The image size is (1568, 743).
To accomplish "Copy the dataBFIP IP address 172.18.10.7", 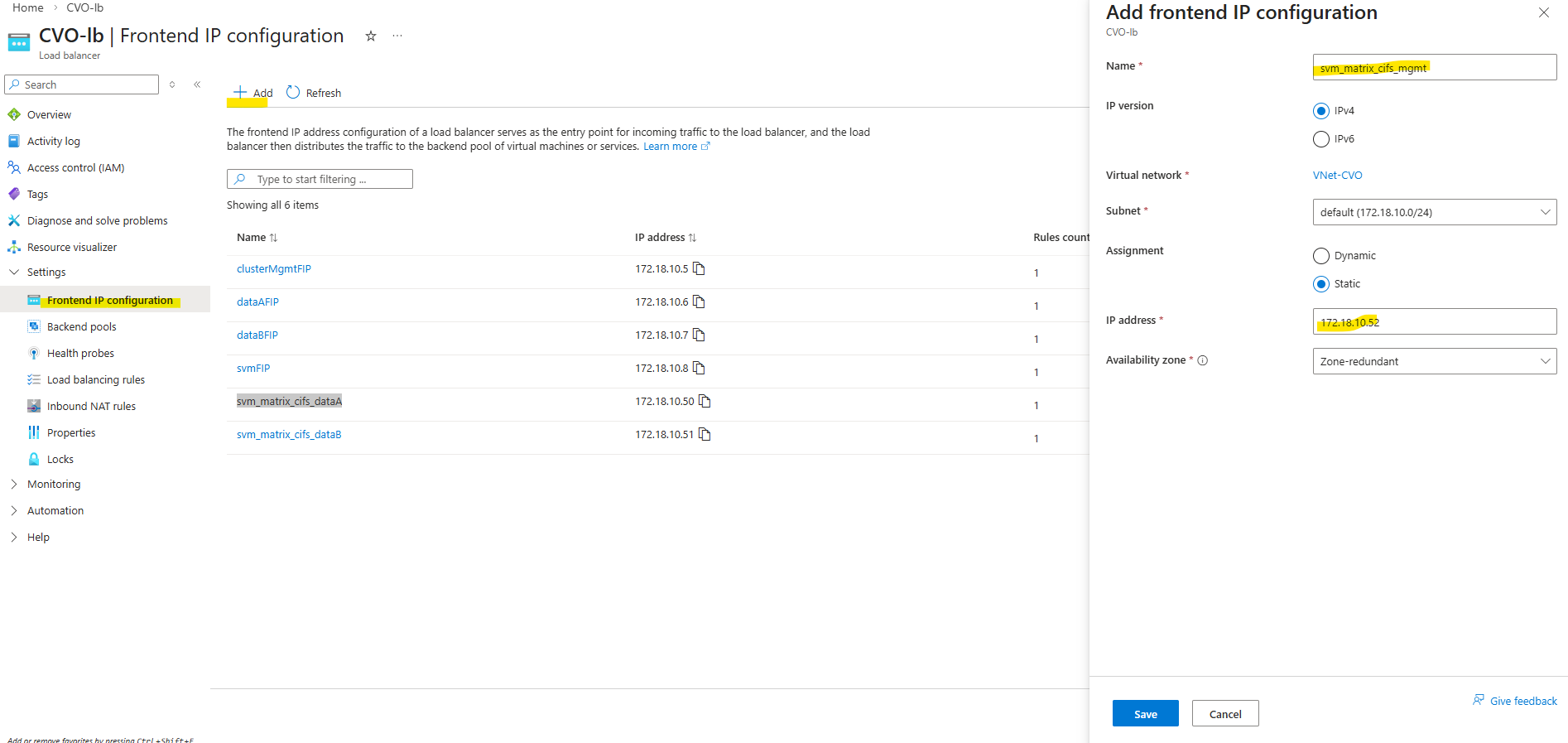I will [699, 335].
